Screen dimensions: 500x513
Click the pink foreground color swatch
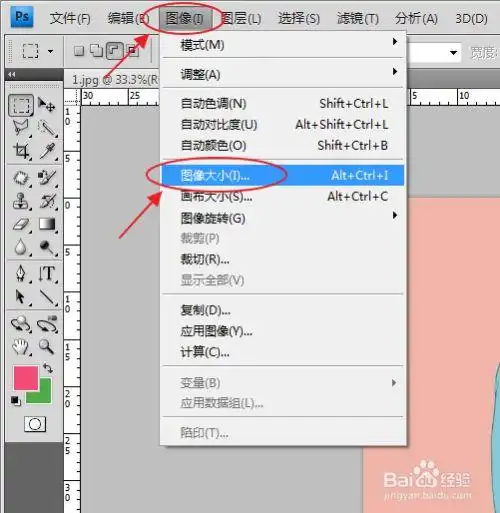[x=26, y=378]
